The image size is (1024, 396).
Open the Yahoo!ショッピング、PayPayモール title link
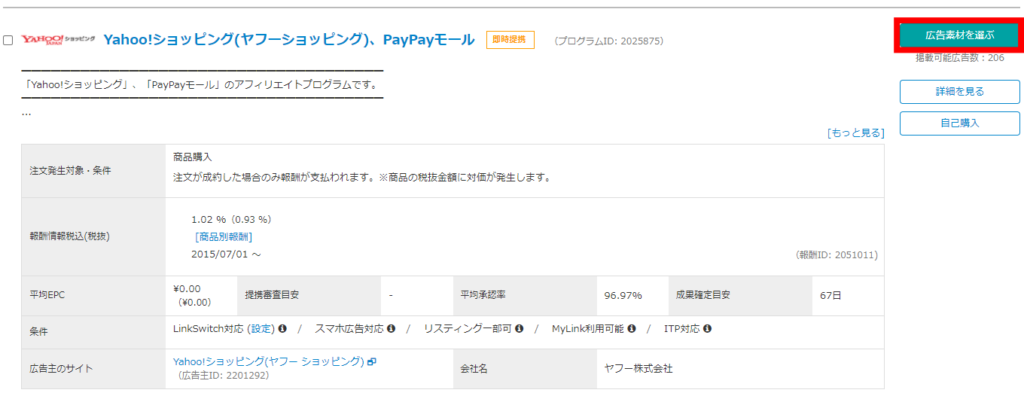point(289,40)
